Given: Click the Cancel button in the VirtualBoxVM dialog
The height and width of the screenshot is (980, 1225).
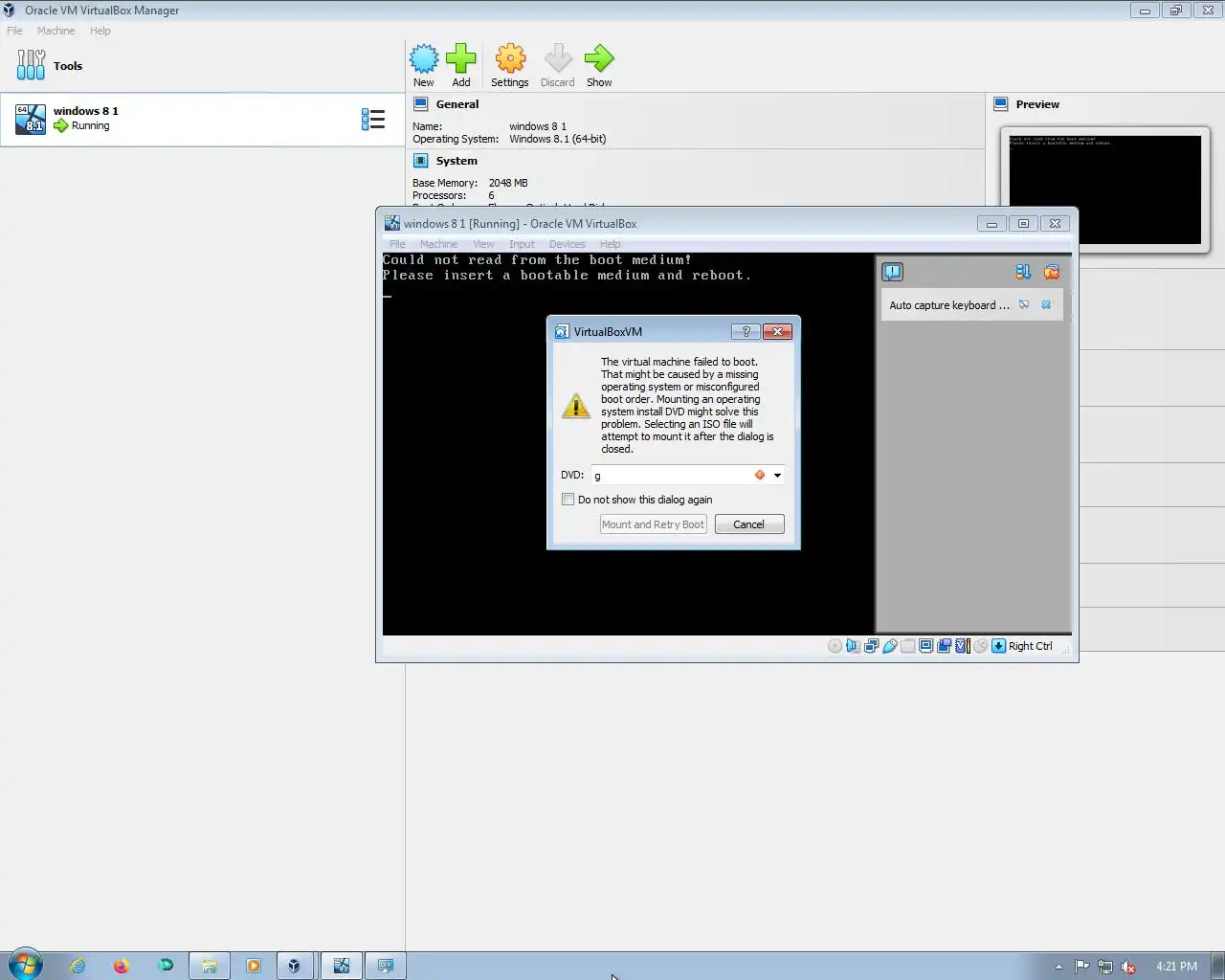Looking at the screenshot, I should coord(749,524).
